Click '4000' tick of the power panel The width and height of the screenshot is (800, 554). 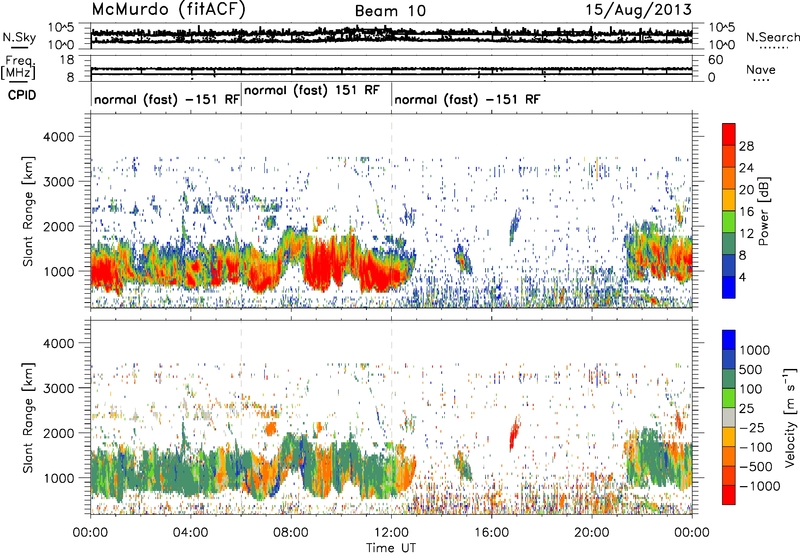tap(58, 137)
